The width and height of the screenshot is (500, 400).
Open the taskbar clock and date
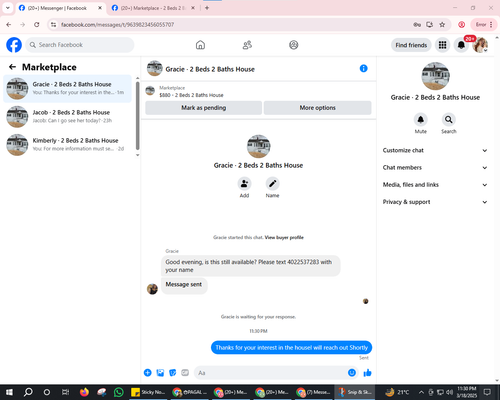coord(467,392)
